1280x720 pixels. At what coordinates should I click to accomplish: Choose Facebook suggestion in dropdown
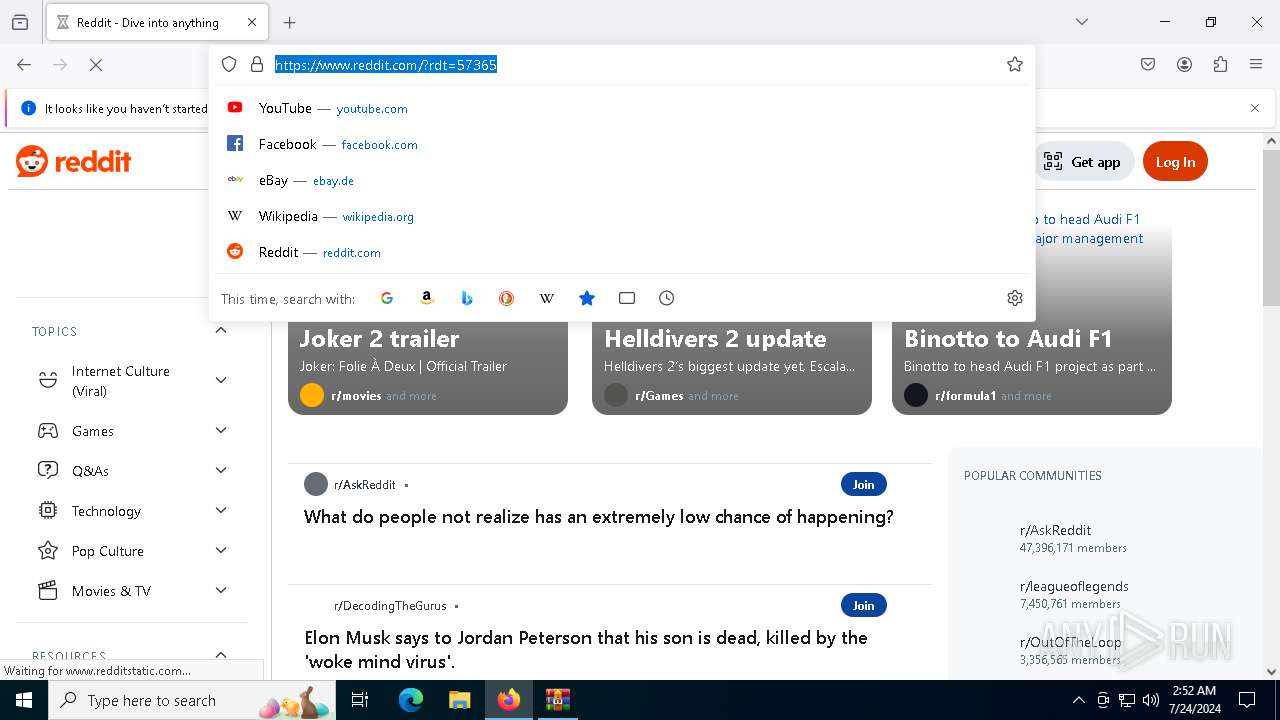tap(622, 144)
